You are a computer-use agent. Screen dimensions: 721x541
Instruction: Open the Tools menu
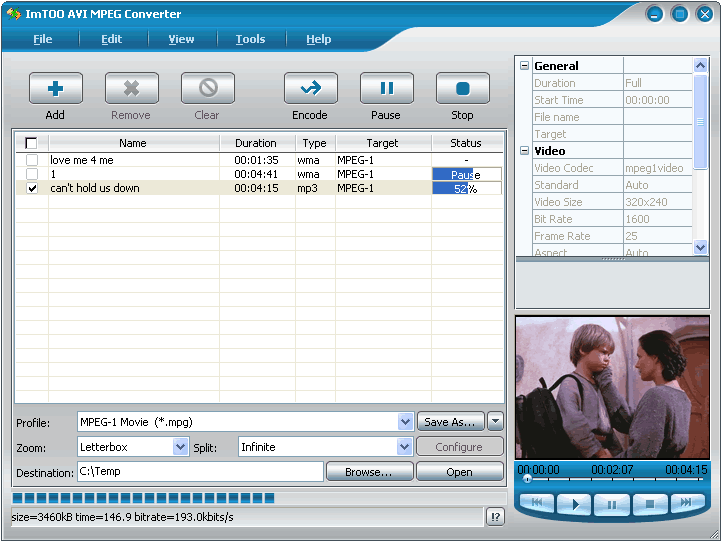coord(250,39)
